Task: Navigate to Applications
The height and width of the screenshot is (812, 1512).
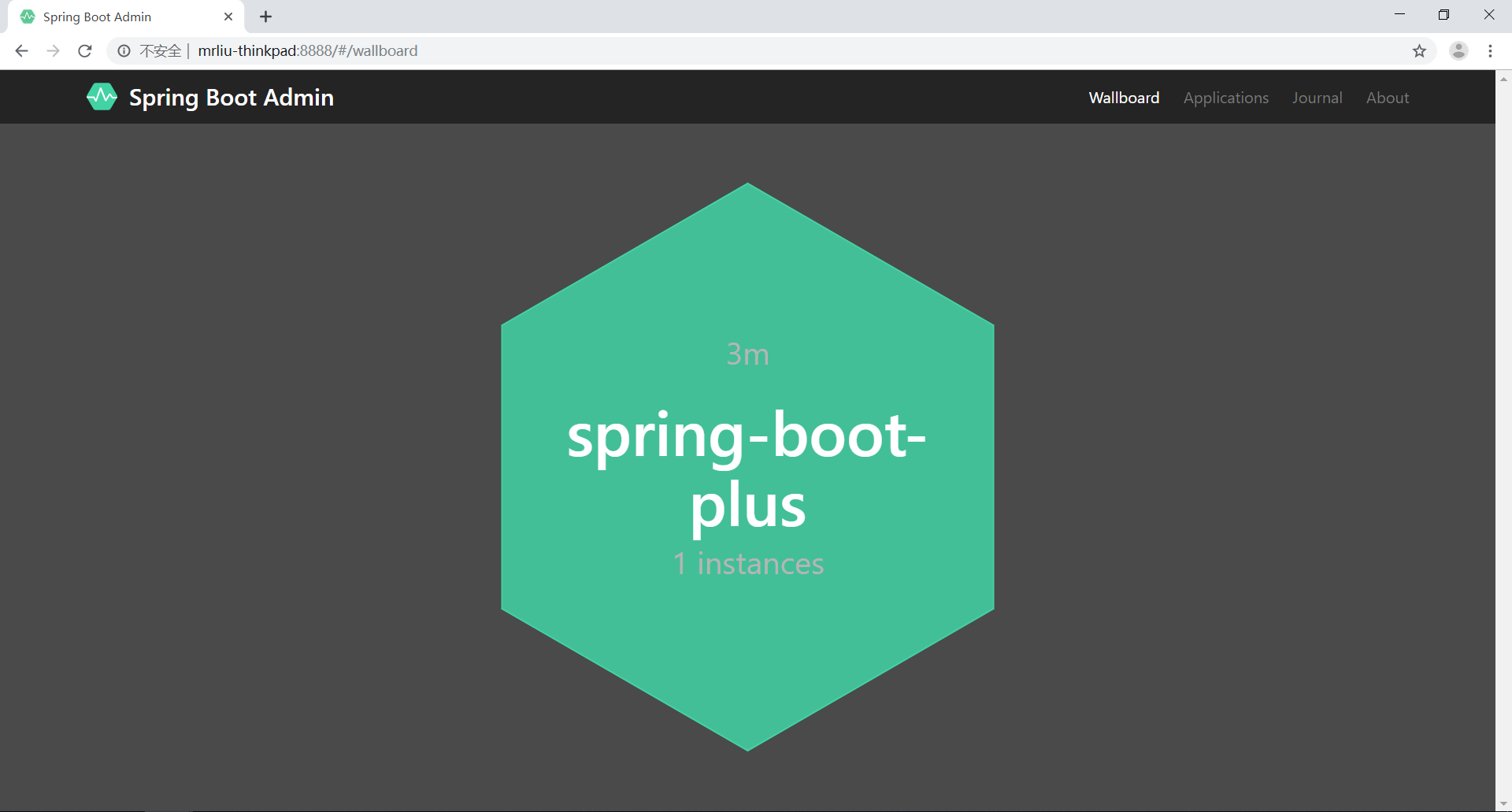Action: pyautogui.click(x=1226, y=98)
